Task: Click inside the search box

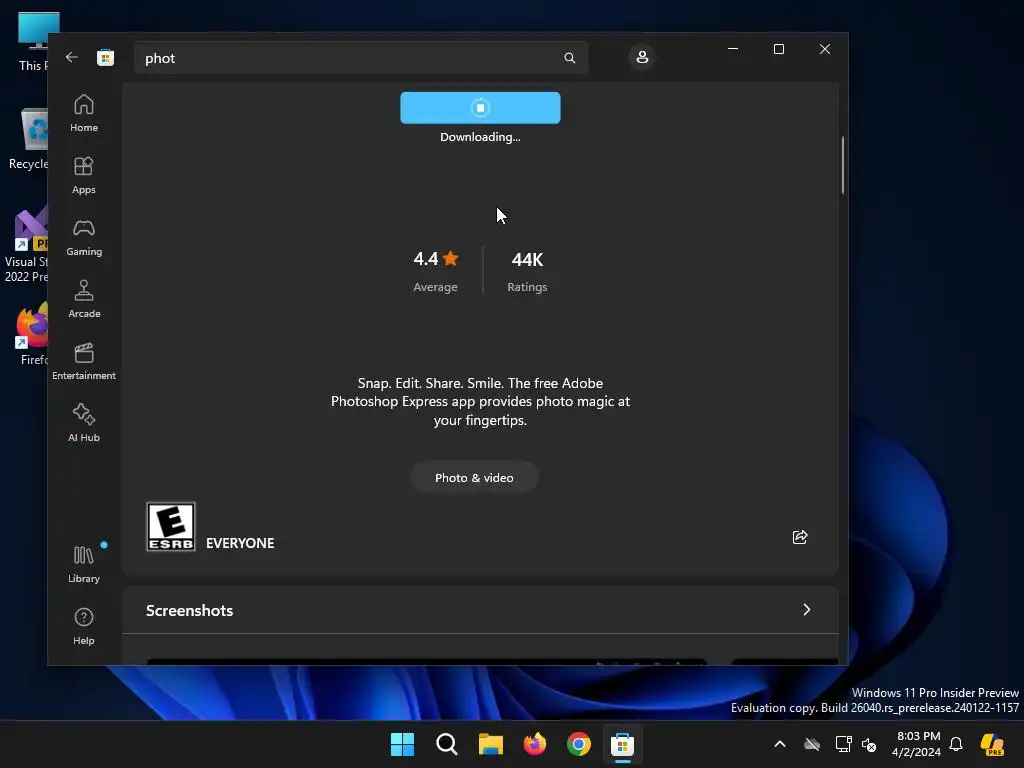Action: tap(360, 57)
